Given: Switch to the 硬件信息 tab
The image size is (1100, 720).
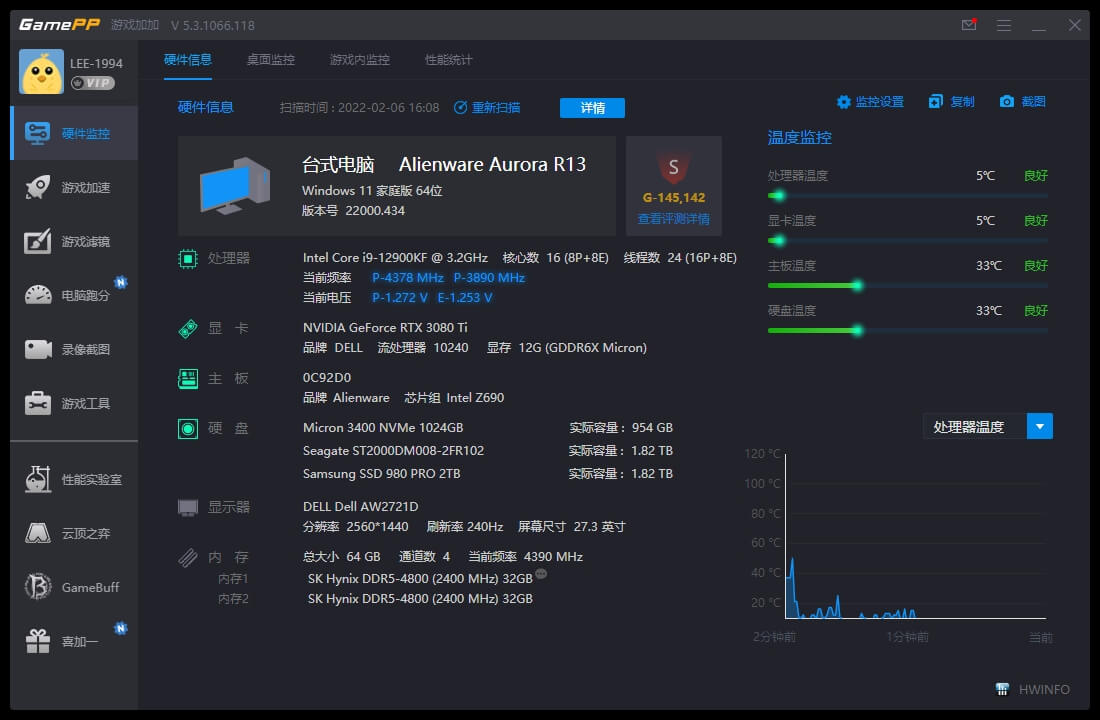Looking at the screenshot, I should [188, 60].
